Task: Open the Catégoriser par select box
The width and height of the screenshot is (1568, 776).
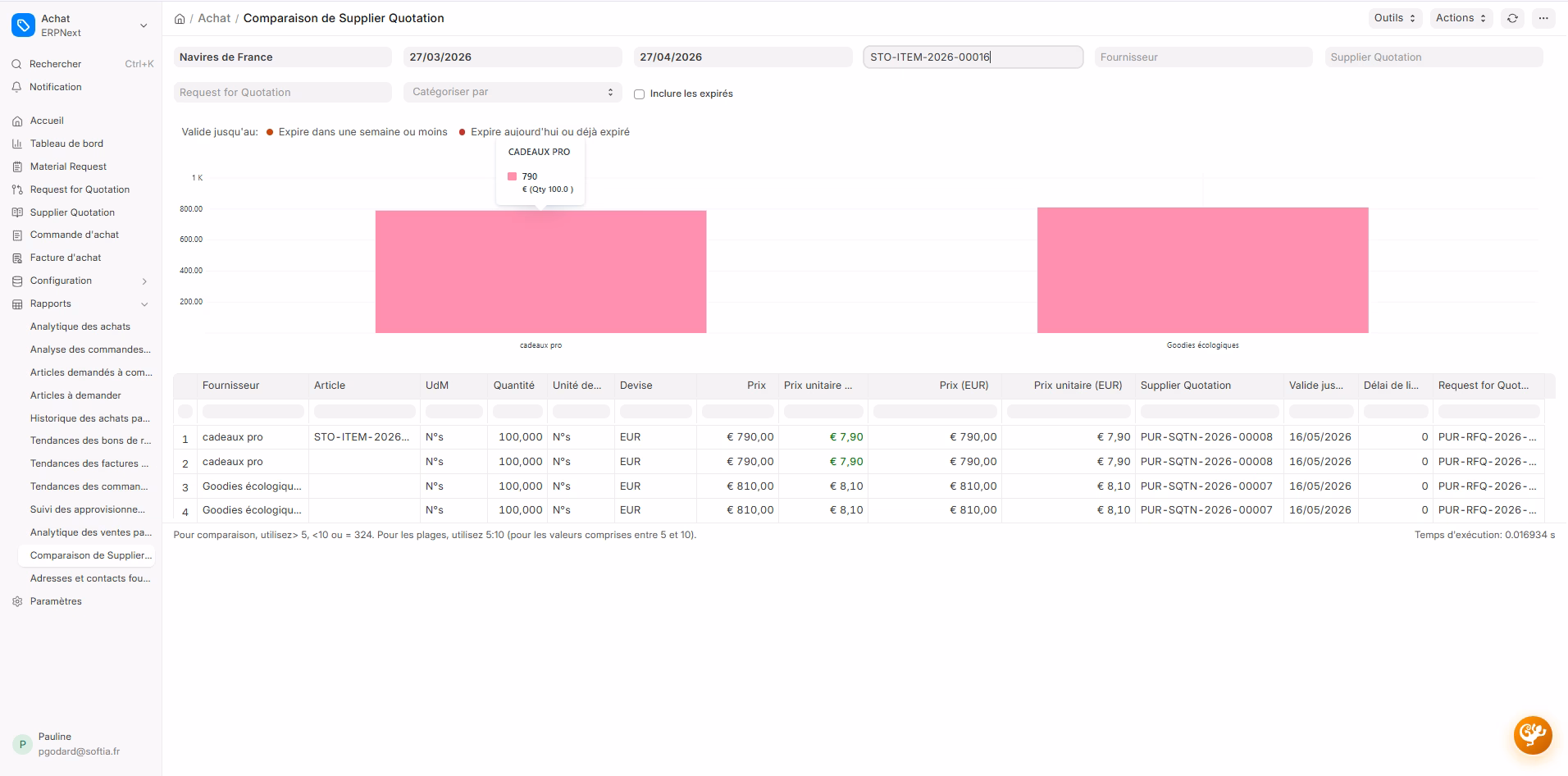Action: pyautogui.click(x=513, y=92)
